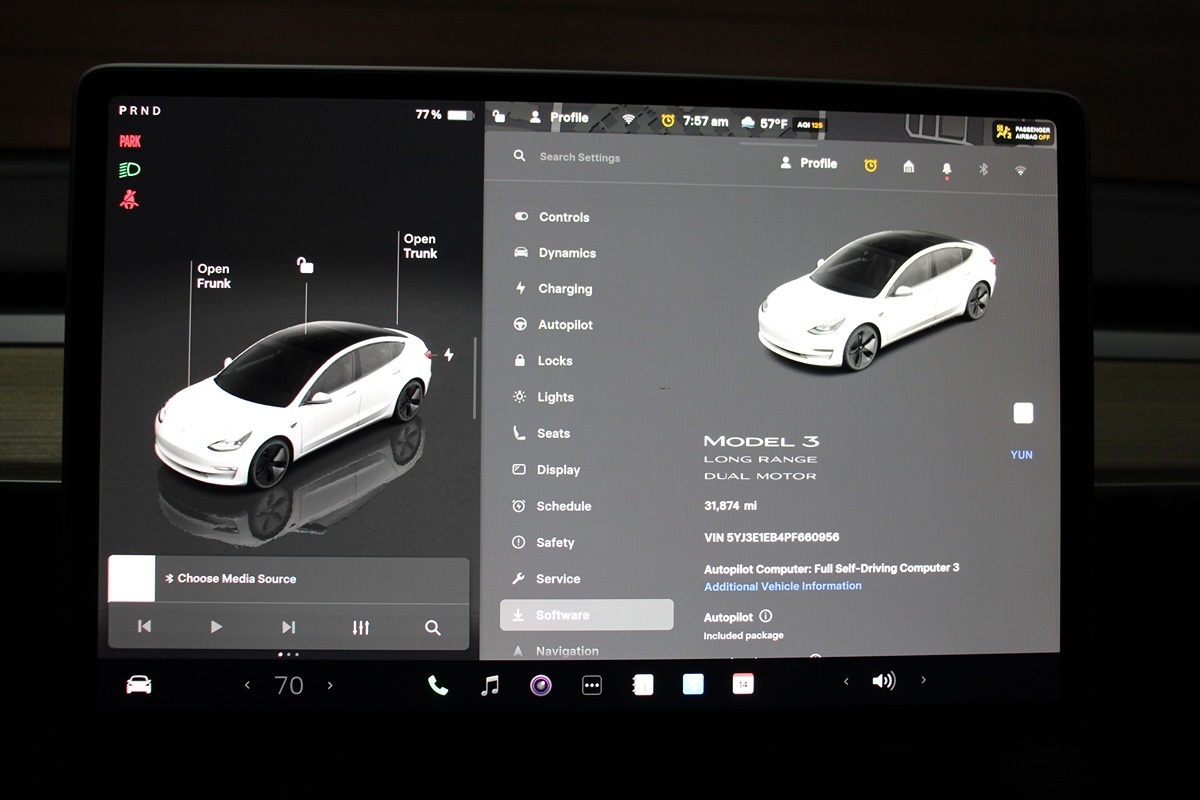Open the phone app icon

click(438, 685)
